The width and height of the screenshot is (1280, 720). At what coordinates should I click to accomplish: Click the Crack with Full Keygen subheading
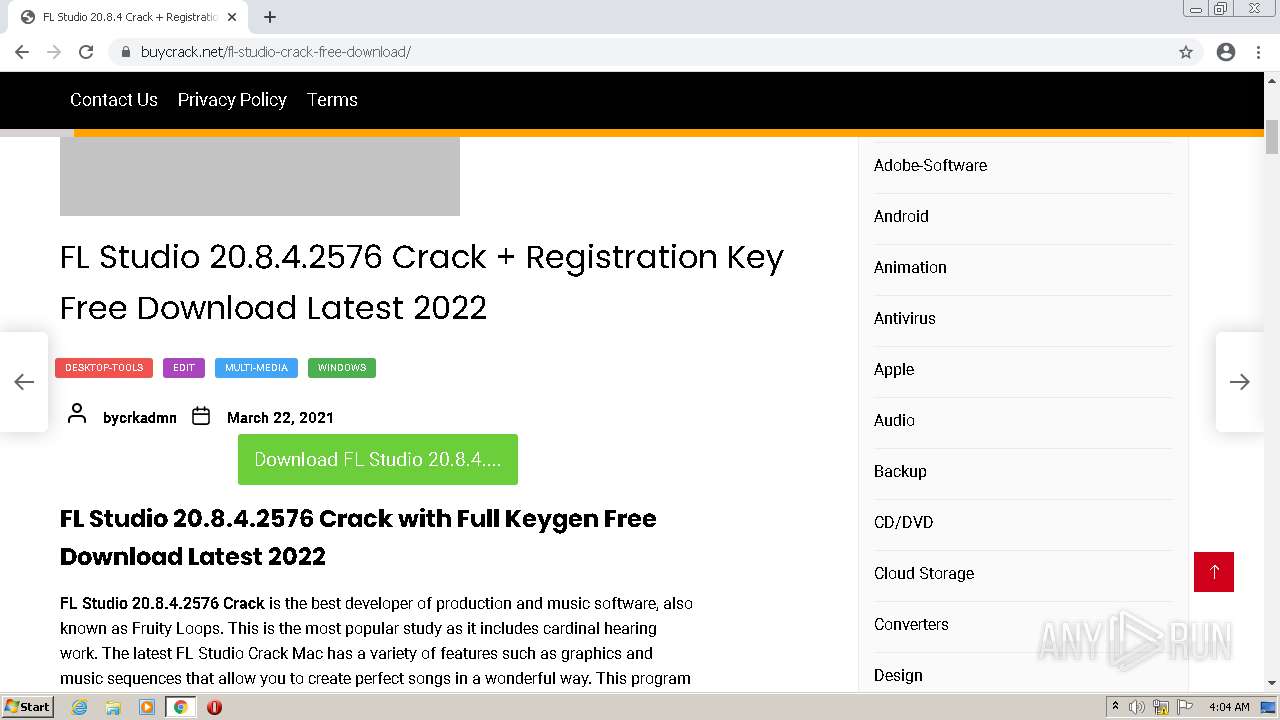tap(358, 537)
